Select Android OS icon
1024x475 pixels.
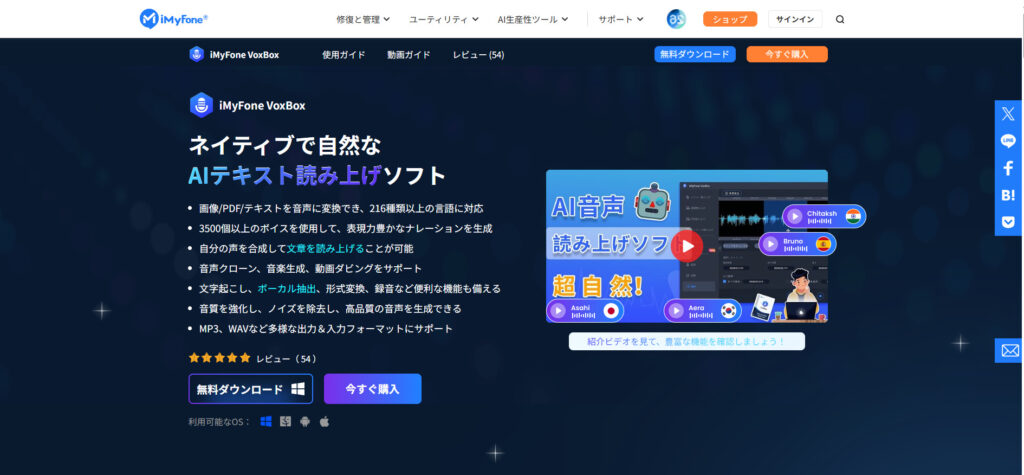point(304,421)
